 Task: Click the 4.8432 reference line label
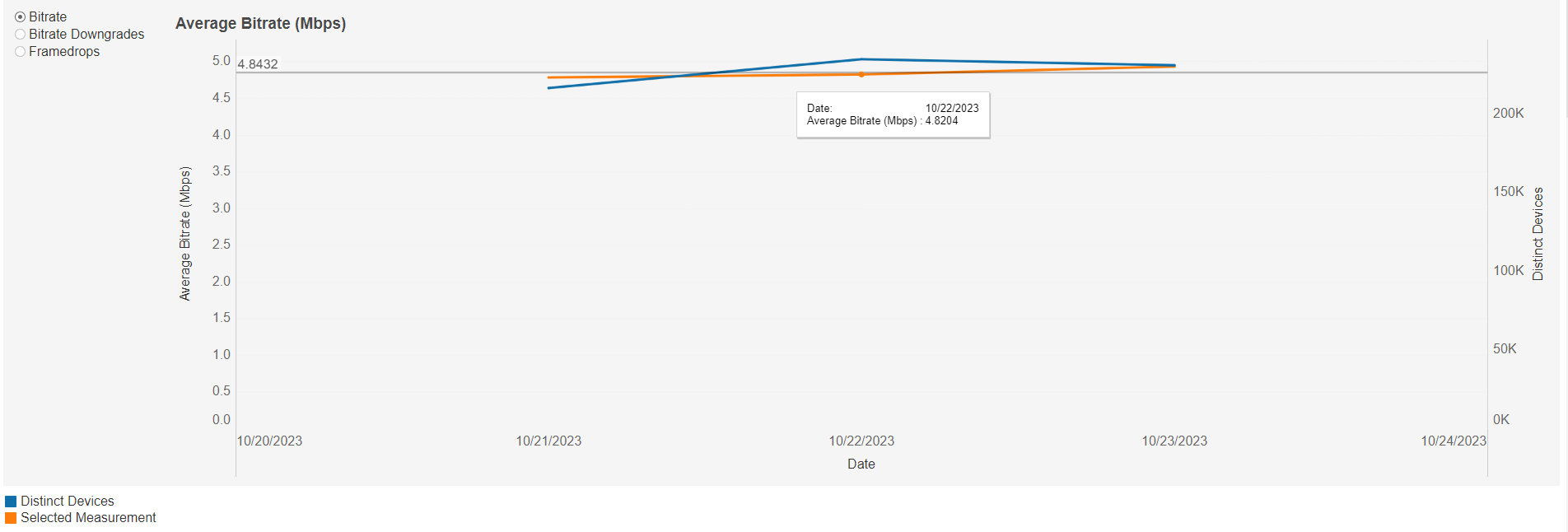[x=258, y=64]
